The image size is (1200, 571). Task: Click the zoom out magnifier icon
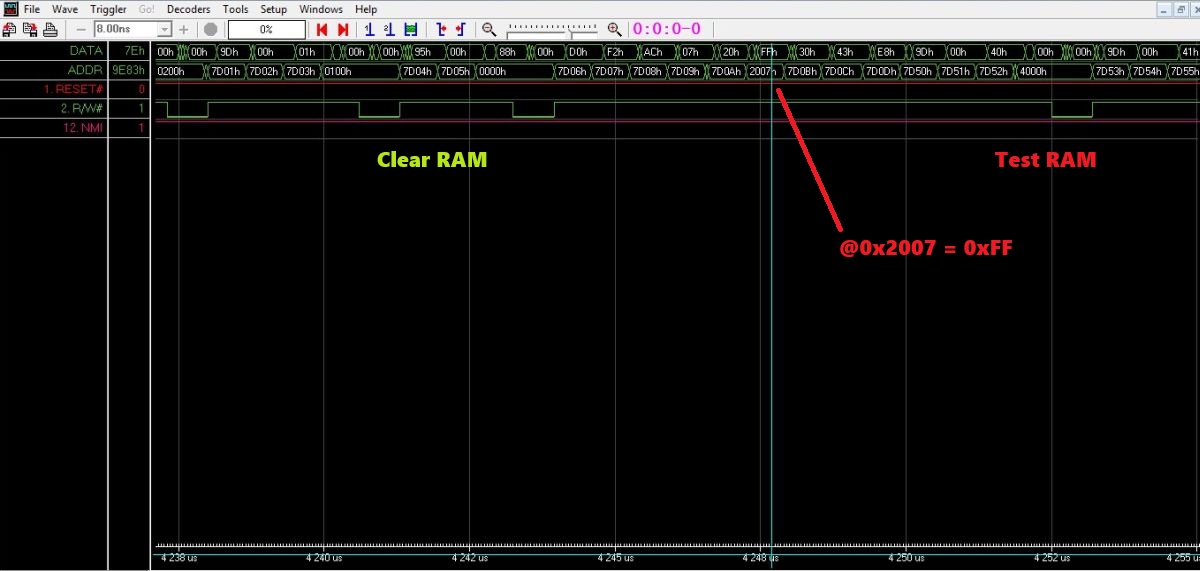click(x=489, y=30)
